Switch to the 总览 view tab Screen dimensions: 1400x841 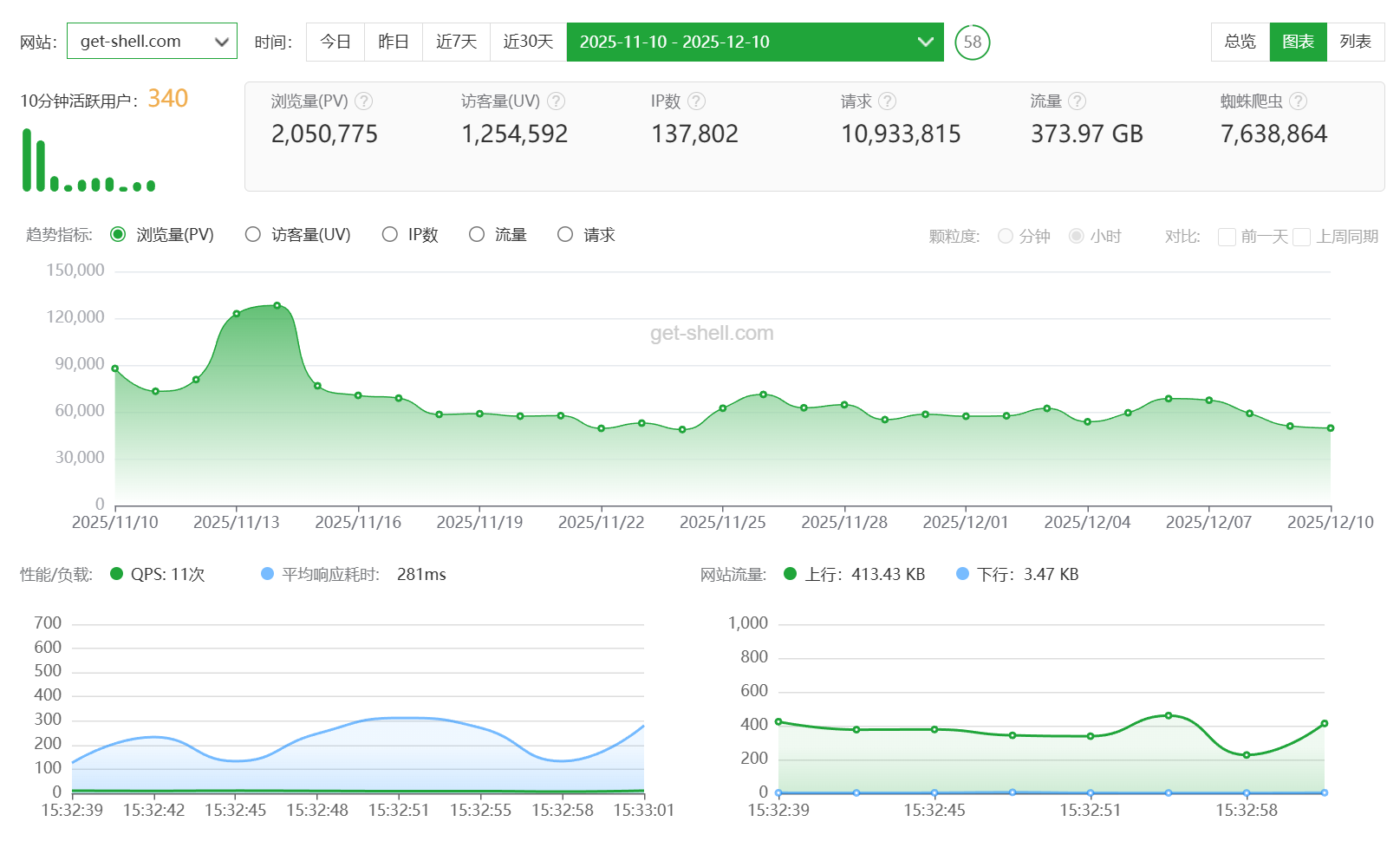click(1240, 42)
